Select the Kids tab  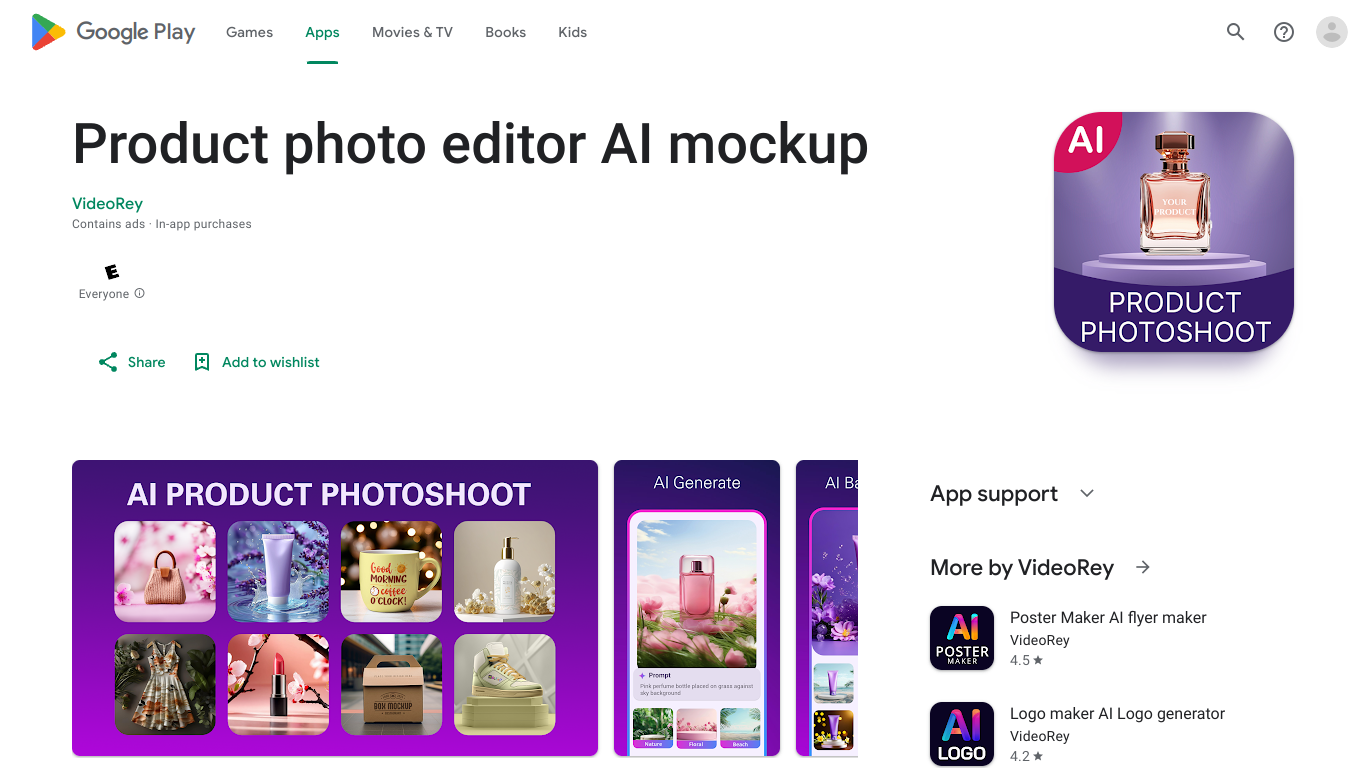click(572, 32)
